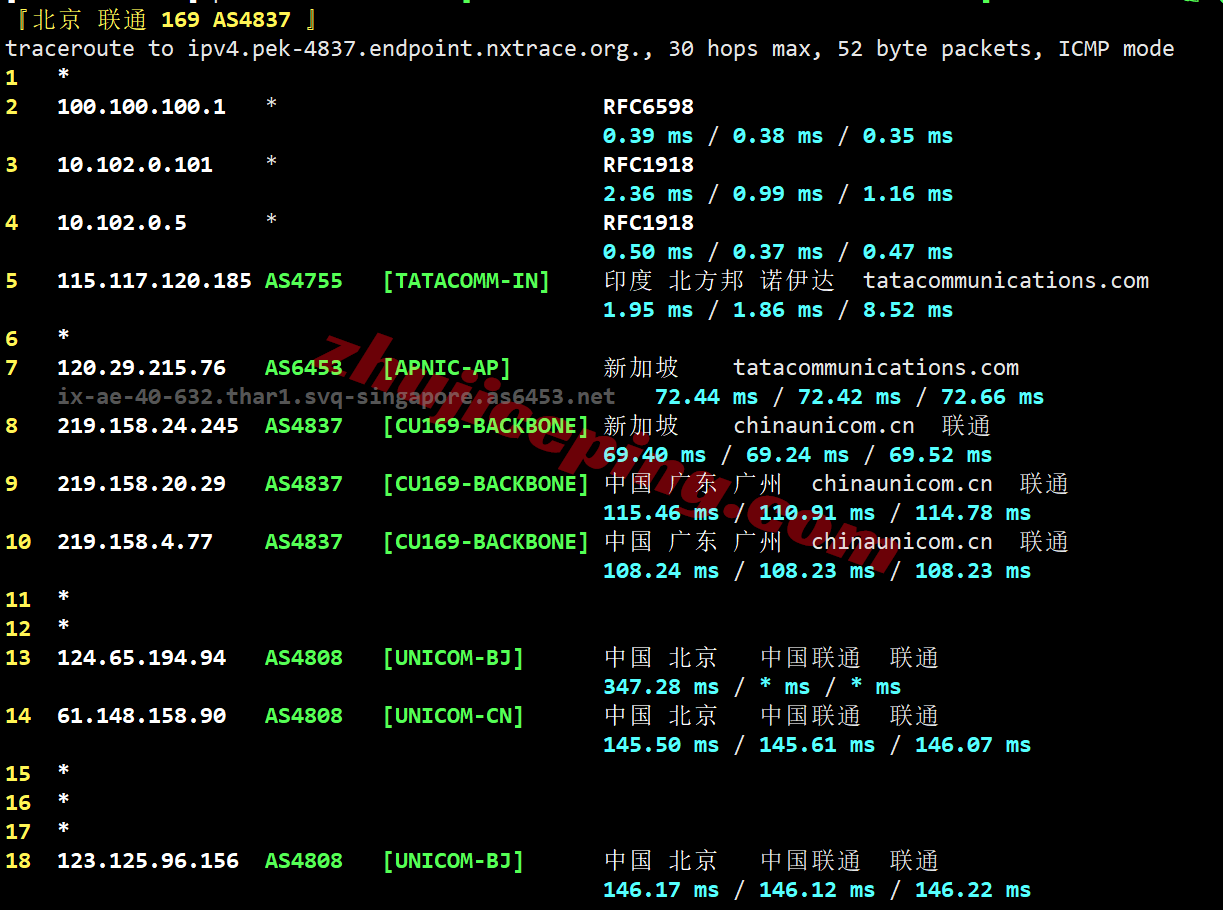
Task: Select the [UNICOM-CN] tag
Action: [453, 715]
